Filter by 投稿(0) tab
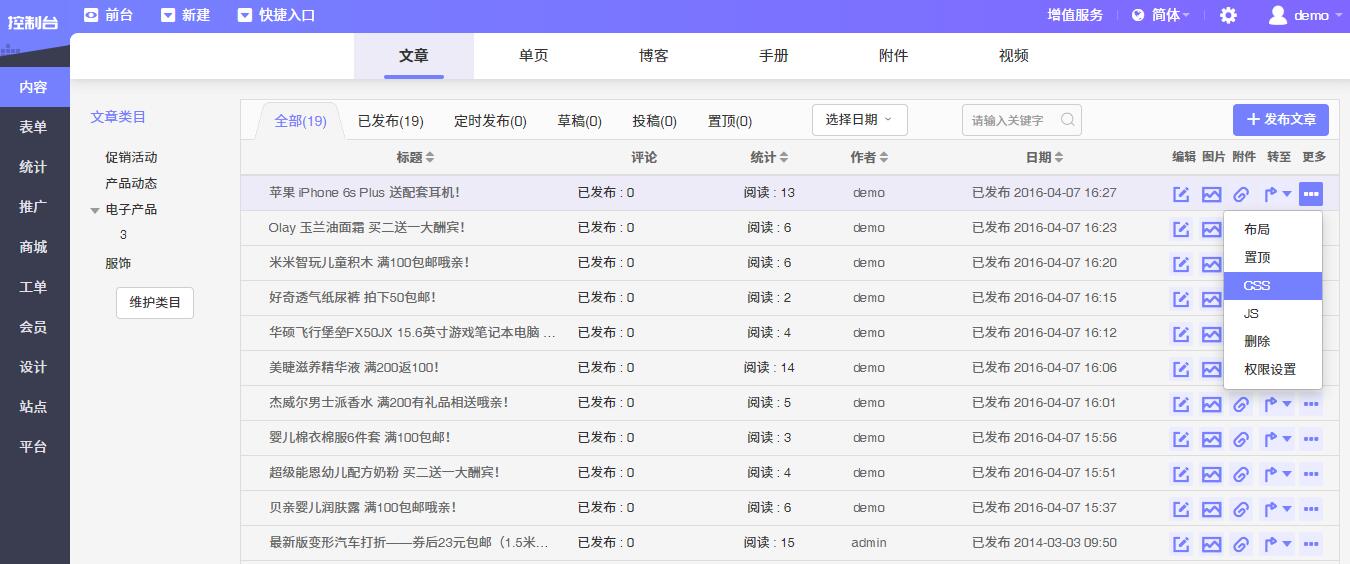This screenshot has width=1350, height=564. (x=654, y=121)
